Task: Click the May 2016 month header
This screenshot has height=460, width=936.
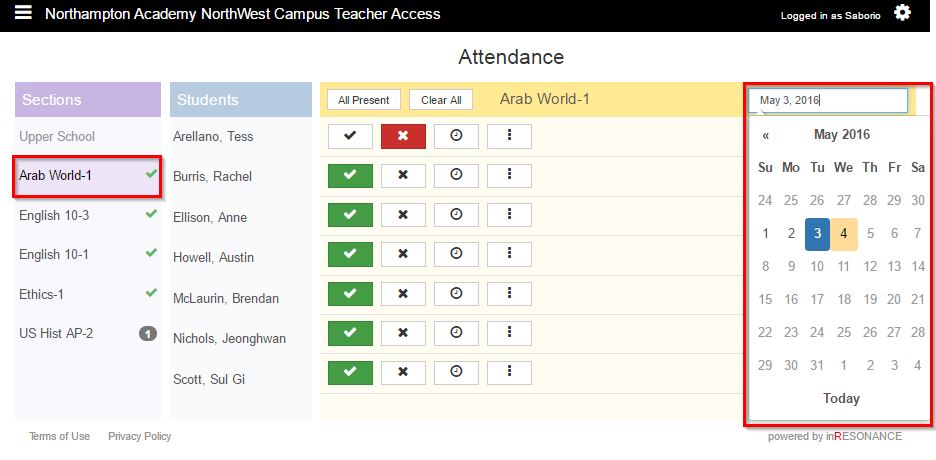Action: (841, 135)
